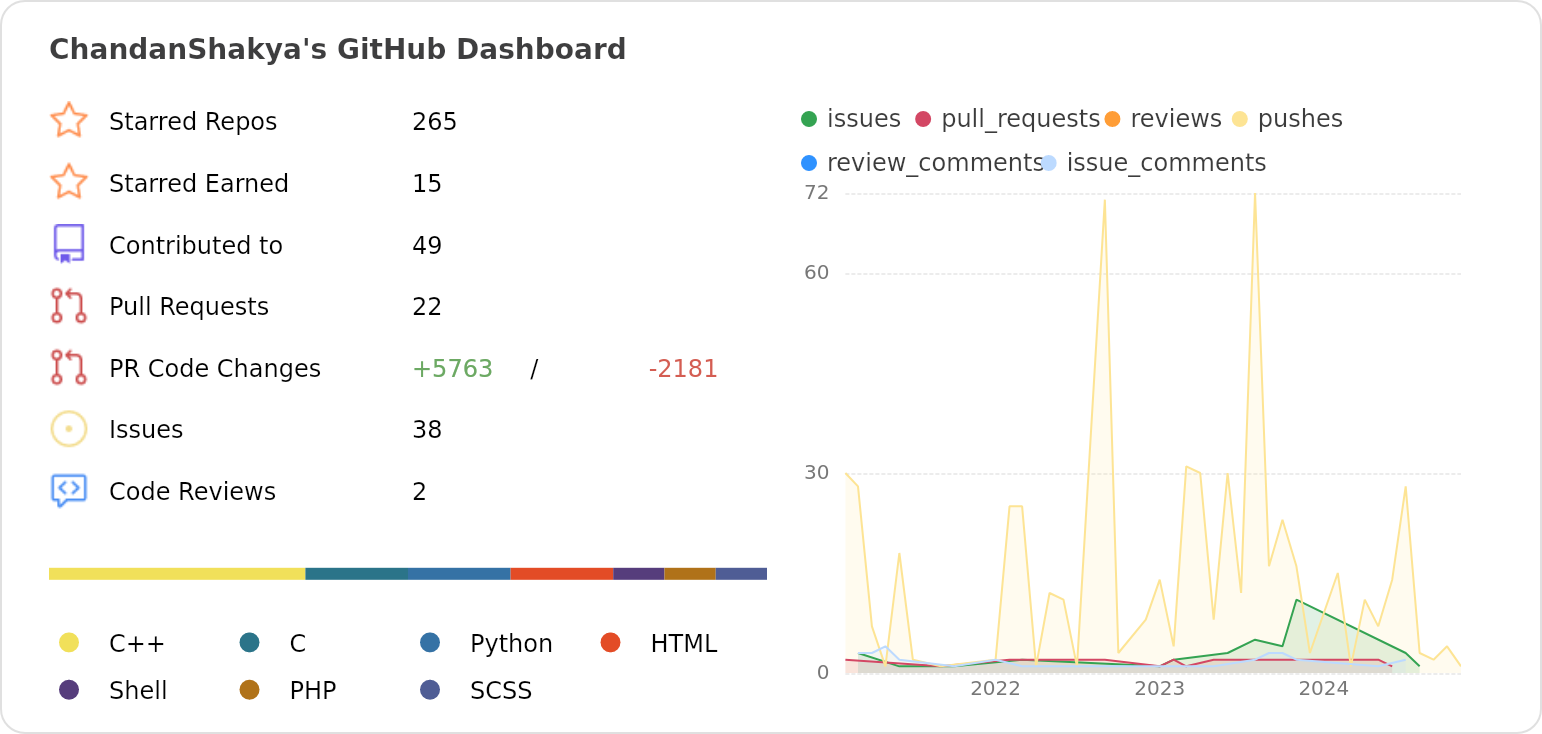
Task: Click the PHP brown legend dot
Action: tap(250, 690)
